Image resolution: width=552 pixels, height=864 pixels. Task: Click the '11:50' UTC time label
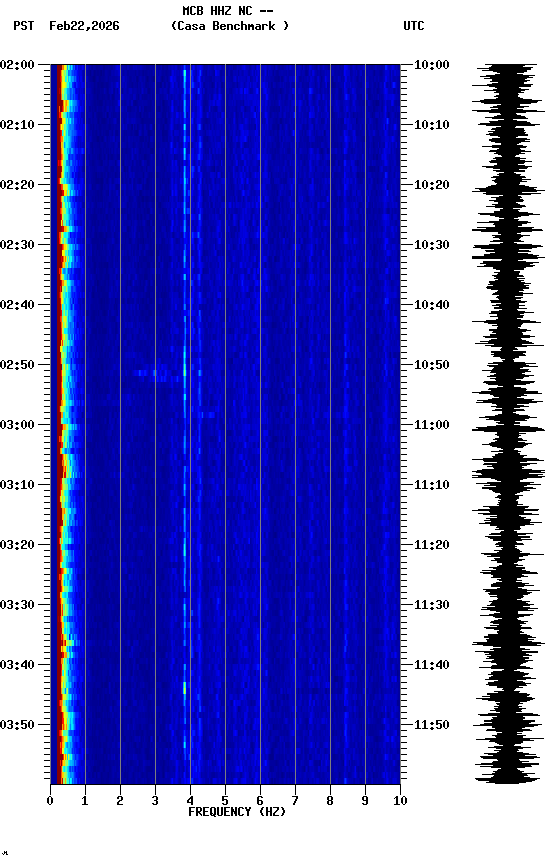click(432, 725)
